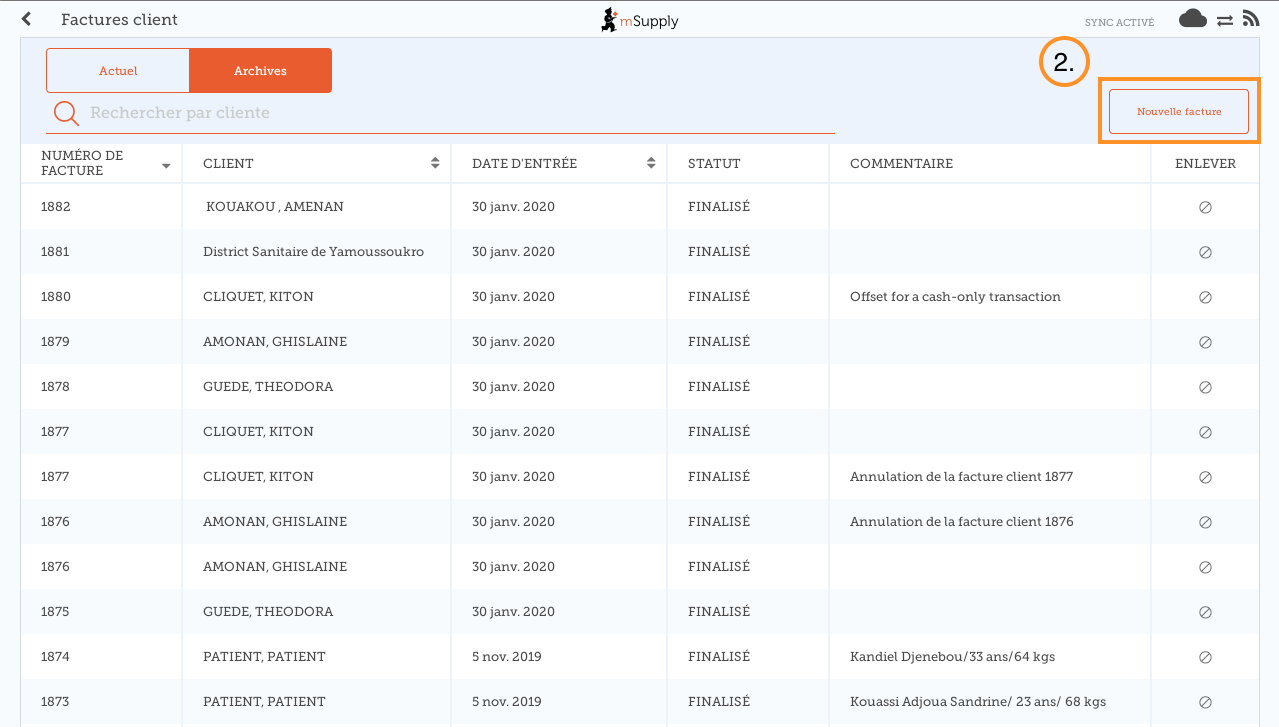Select the Archives tab

click(260, 71)
